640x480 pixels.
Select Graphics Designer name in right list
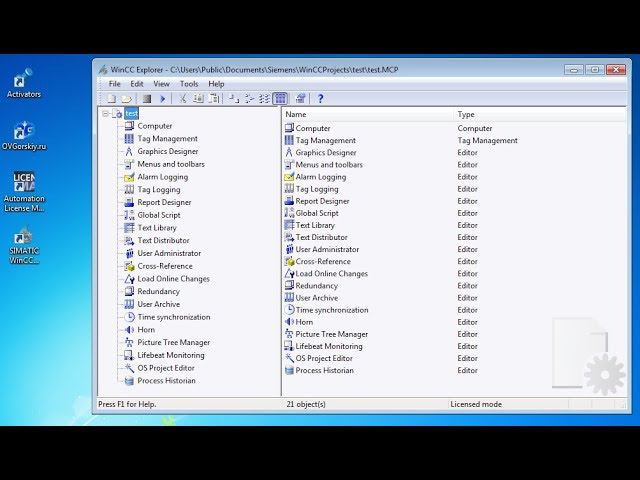[326, 152]
